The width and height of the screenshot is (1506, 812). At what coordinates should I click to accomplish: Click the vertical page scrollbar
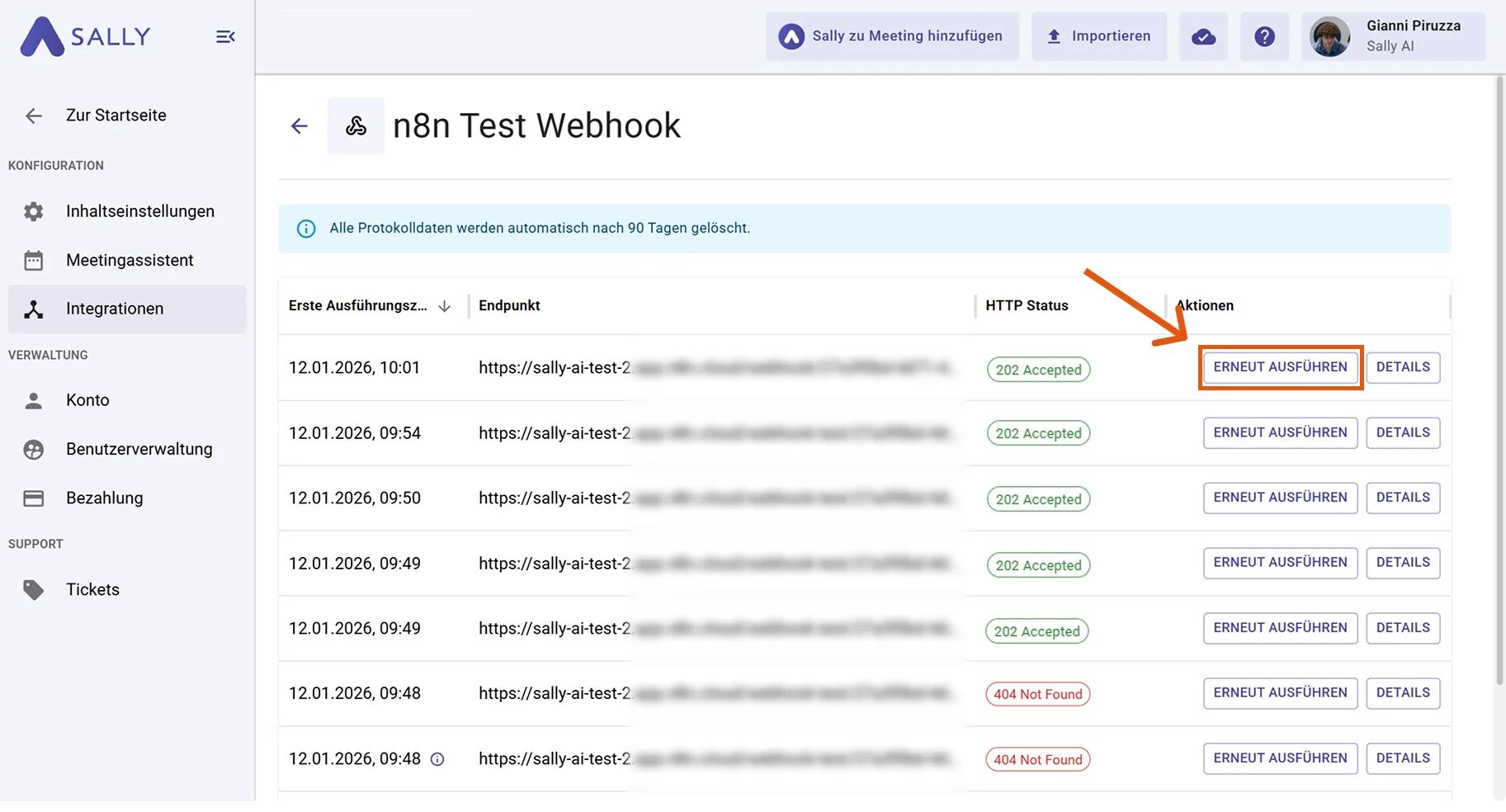point(1499,380)
